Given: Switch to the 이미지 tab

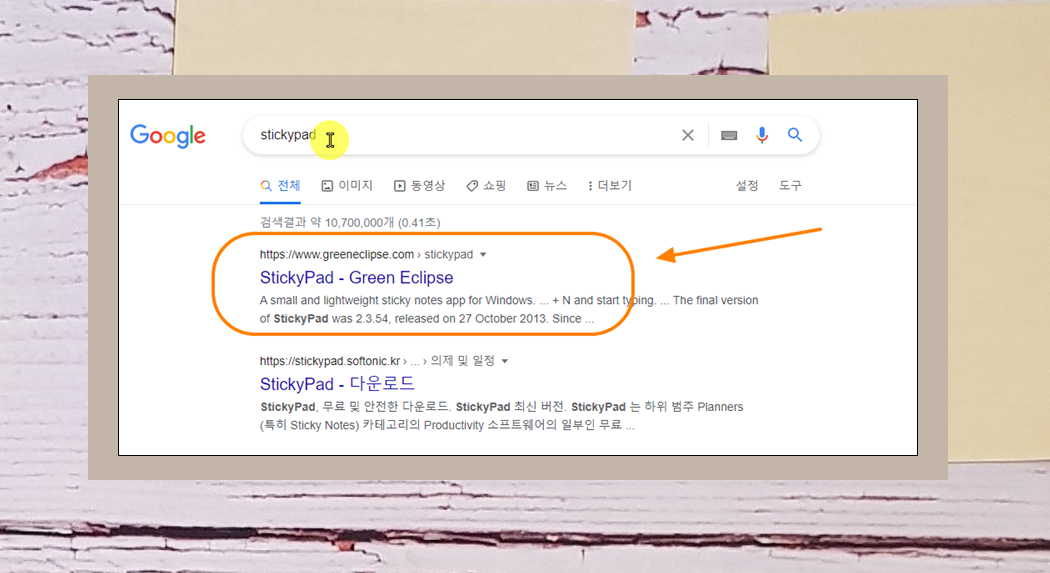Looking at the screenshot, I should point(347,186).
